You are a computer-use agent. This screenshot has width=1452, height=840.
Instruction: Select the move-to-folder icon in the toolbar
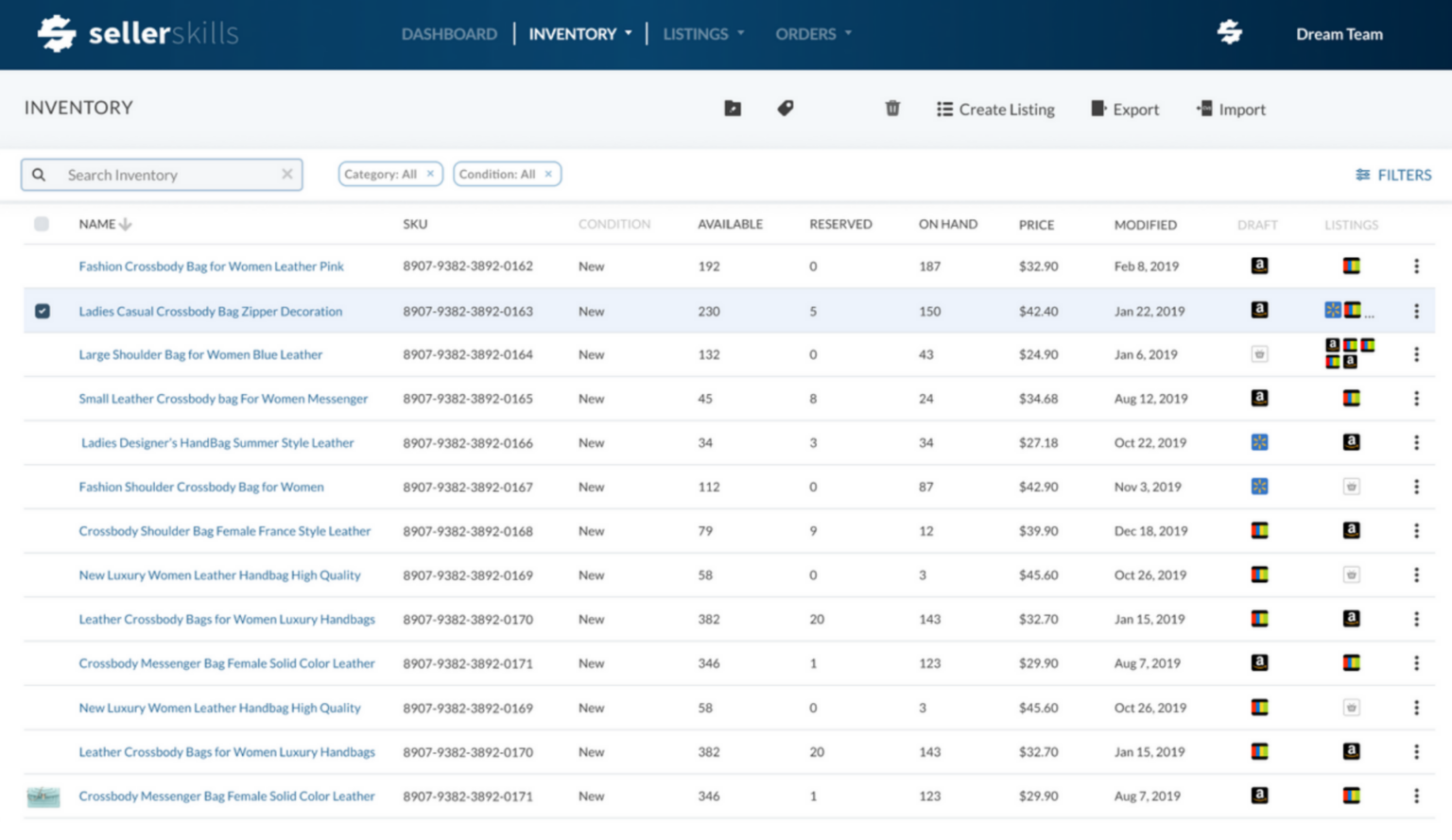tap(732, 109)
